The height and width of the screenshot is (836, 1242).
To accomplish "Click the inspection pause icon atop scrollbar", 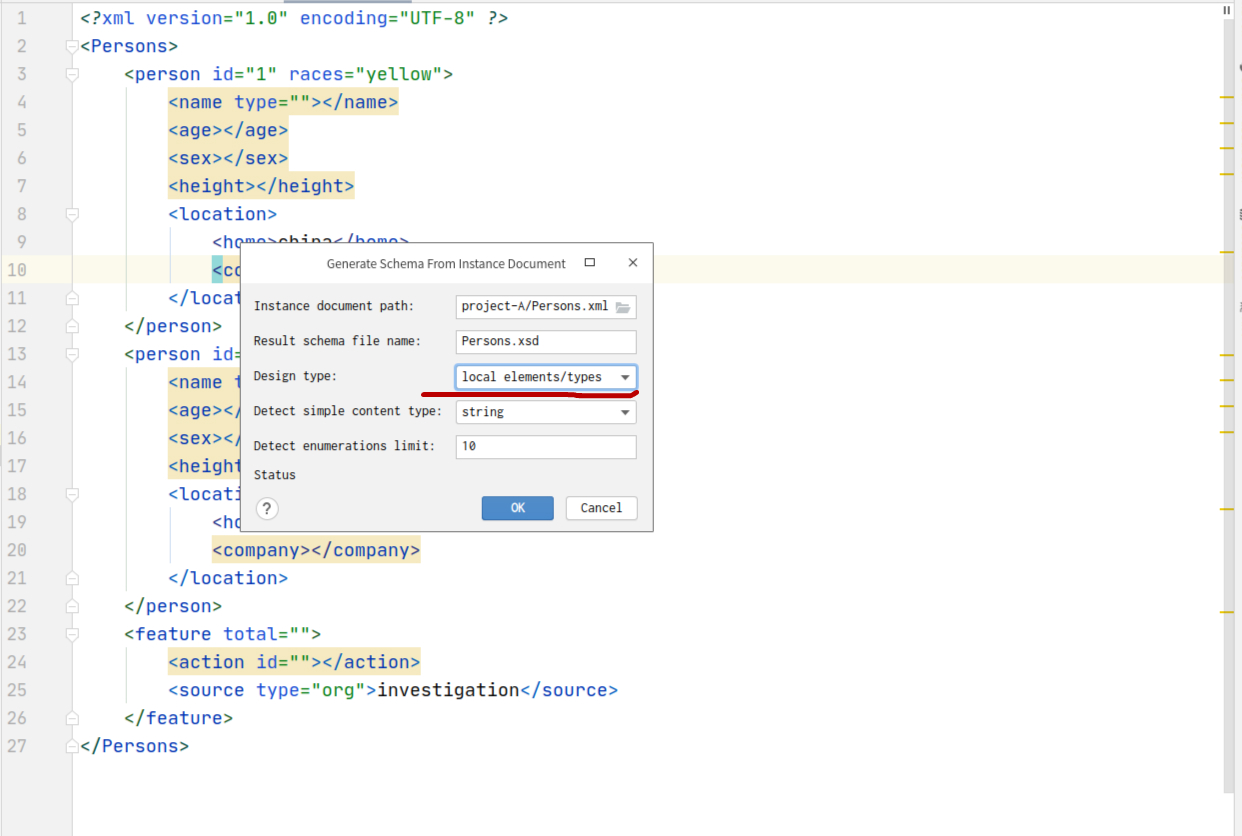I will 1227,10.
